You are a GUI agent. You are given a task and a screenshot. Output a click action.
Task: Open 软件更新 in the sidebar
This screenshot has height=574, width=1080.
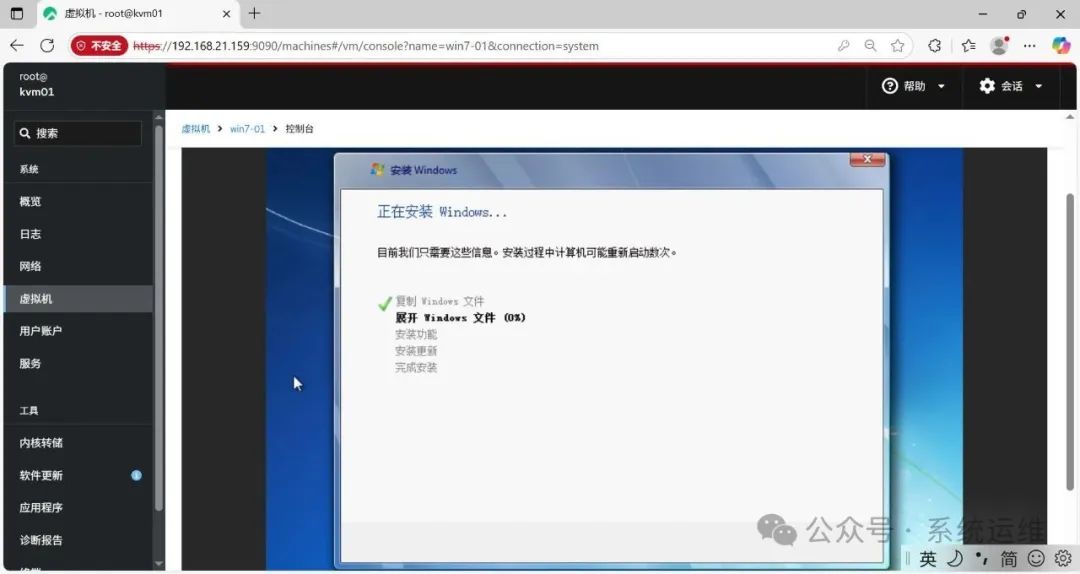click(x=78, y=475)
